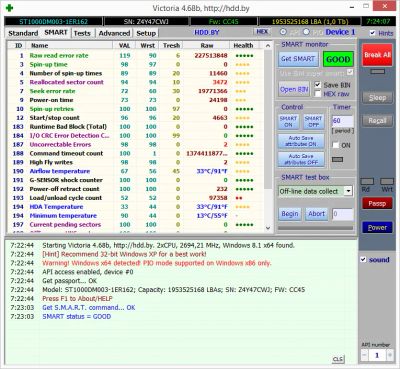Viewport: 400px width, 369px height.
Task: Decrease the API number with minus
Action: click(364, 355)
